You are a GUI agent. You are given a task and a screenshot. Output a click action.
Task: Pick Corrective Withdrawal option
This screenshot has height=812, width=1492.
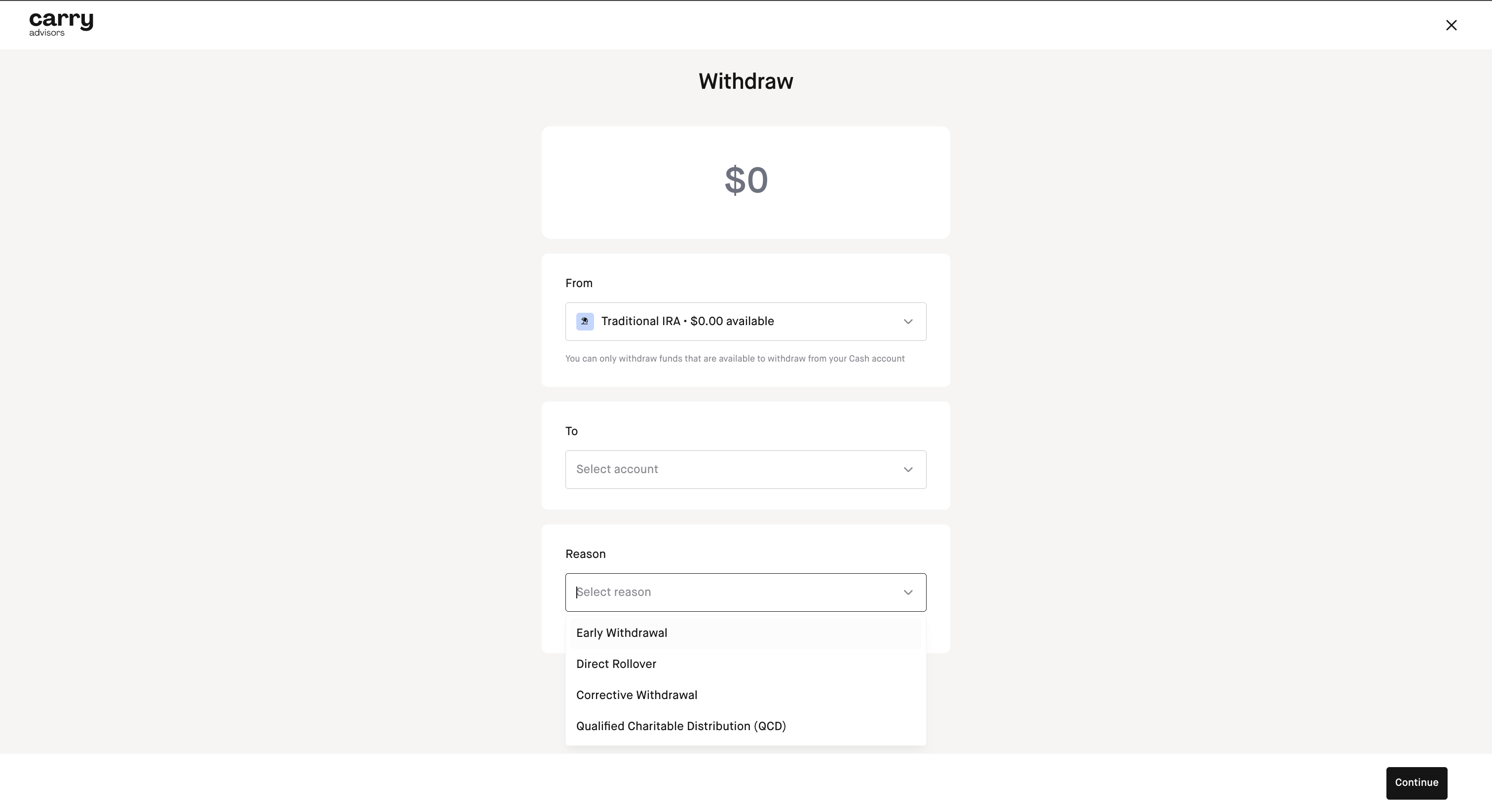click(636, 695)
